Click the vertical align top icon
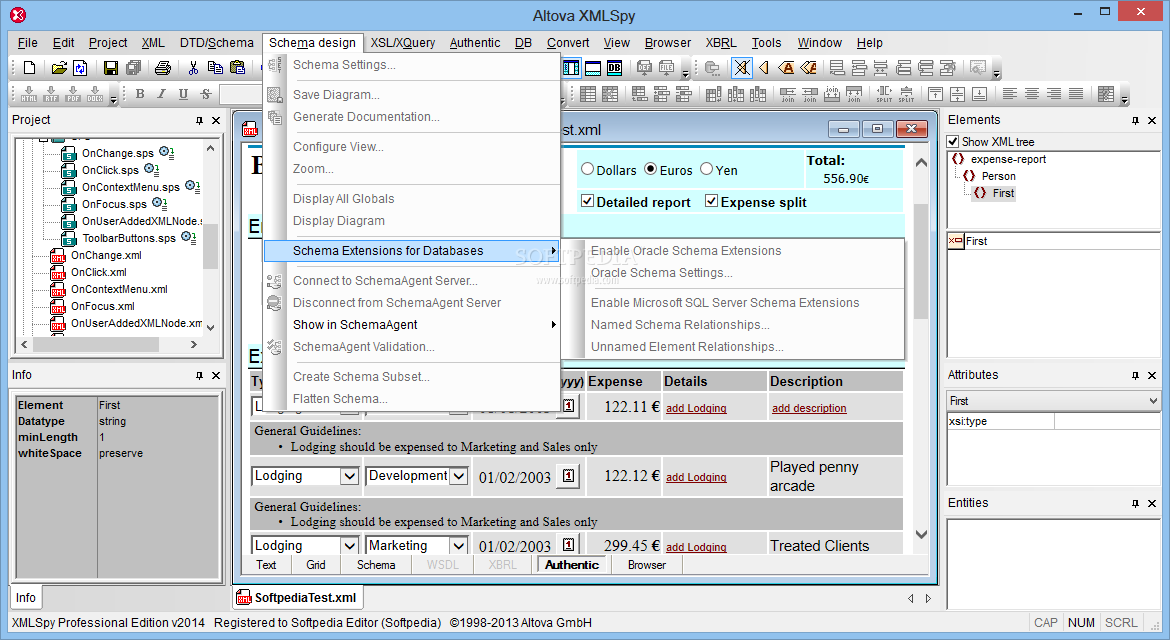Viewport: 1170px width, 640px height. [x=936, y=94]
